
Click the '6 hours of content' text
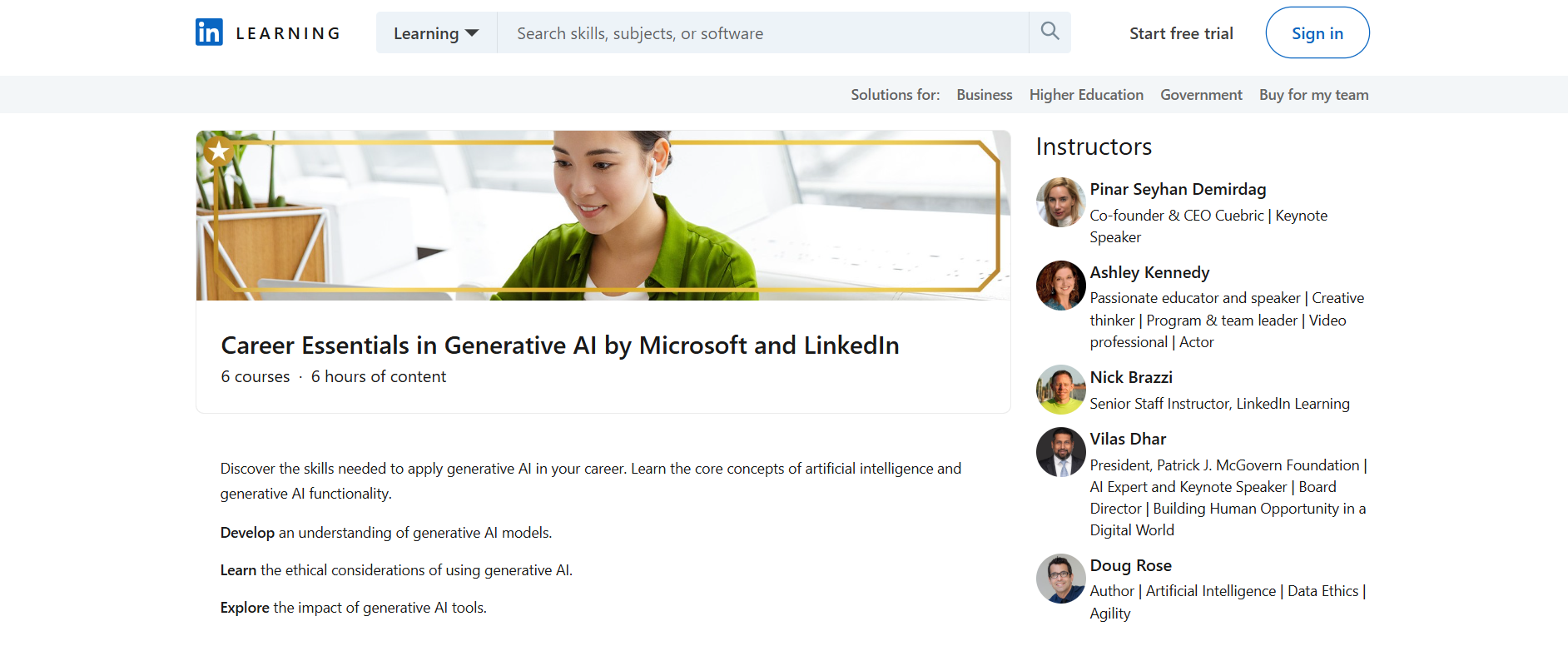pyautogui.click(x=379, y=376)
